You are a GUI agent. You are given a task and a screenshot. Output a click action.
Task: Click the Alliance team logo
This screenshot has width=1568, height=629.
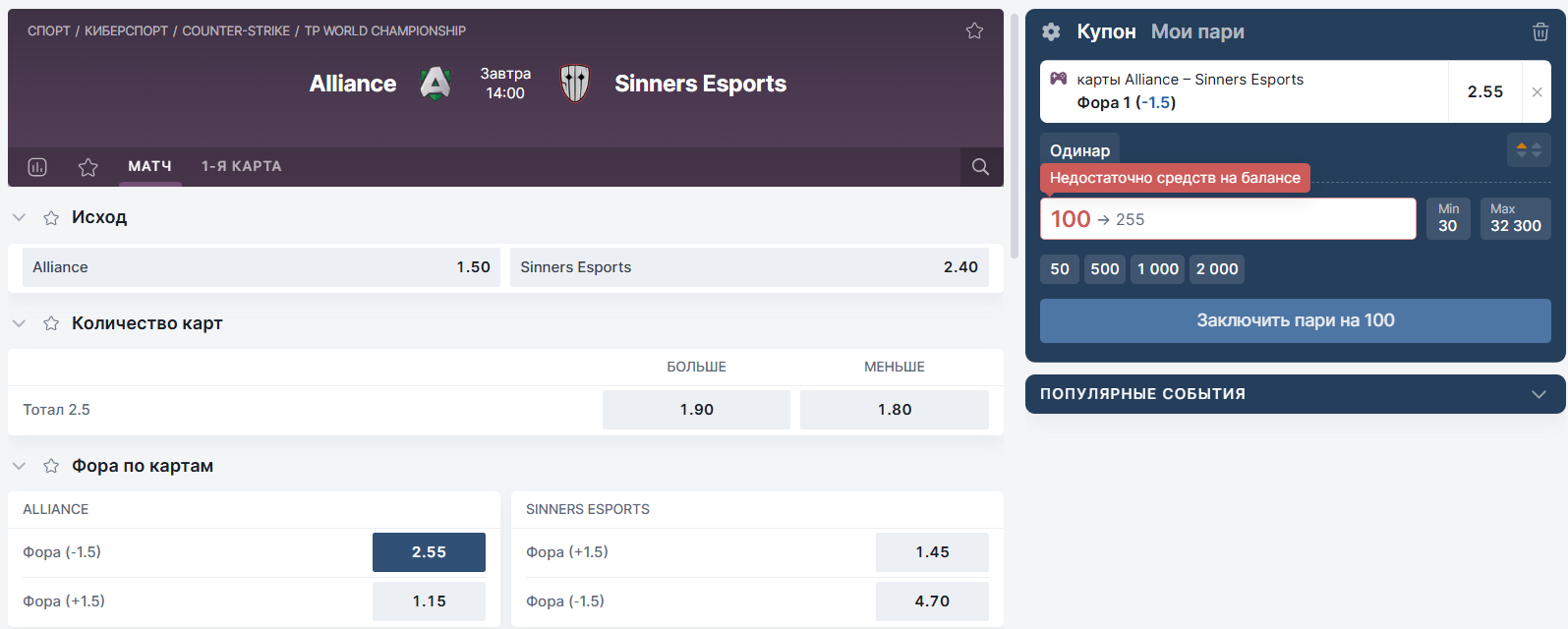pyautogui.click(x=435, y=84)
